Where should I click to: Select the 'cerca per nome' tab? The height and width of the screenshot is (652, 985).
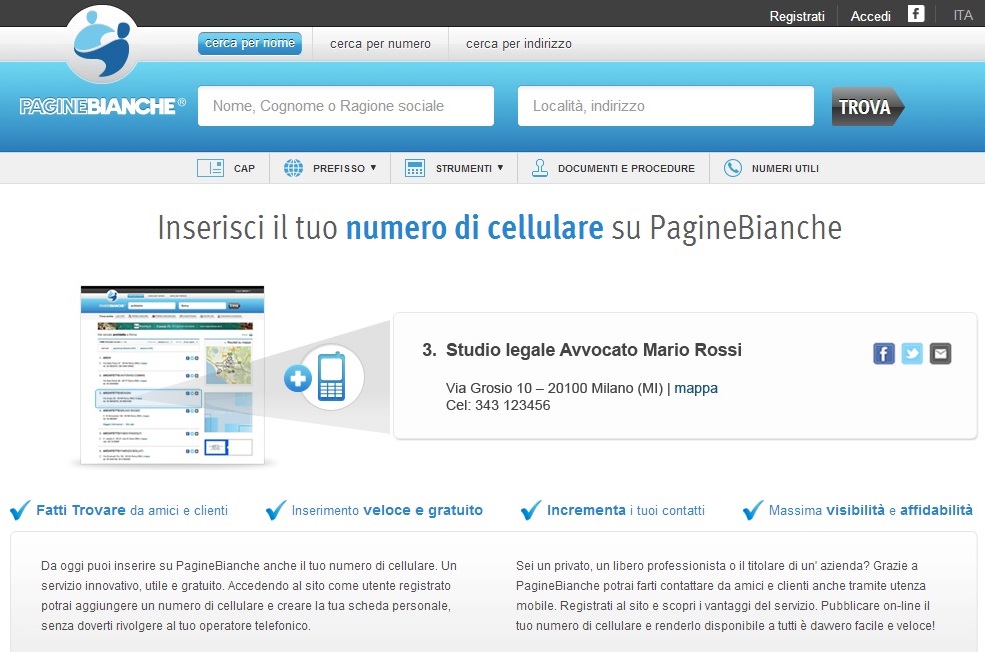tap(250, 43)
